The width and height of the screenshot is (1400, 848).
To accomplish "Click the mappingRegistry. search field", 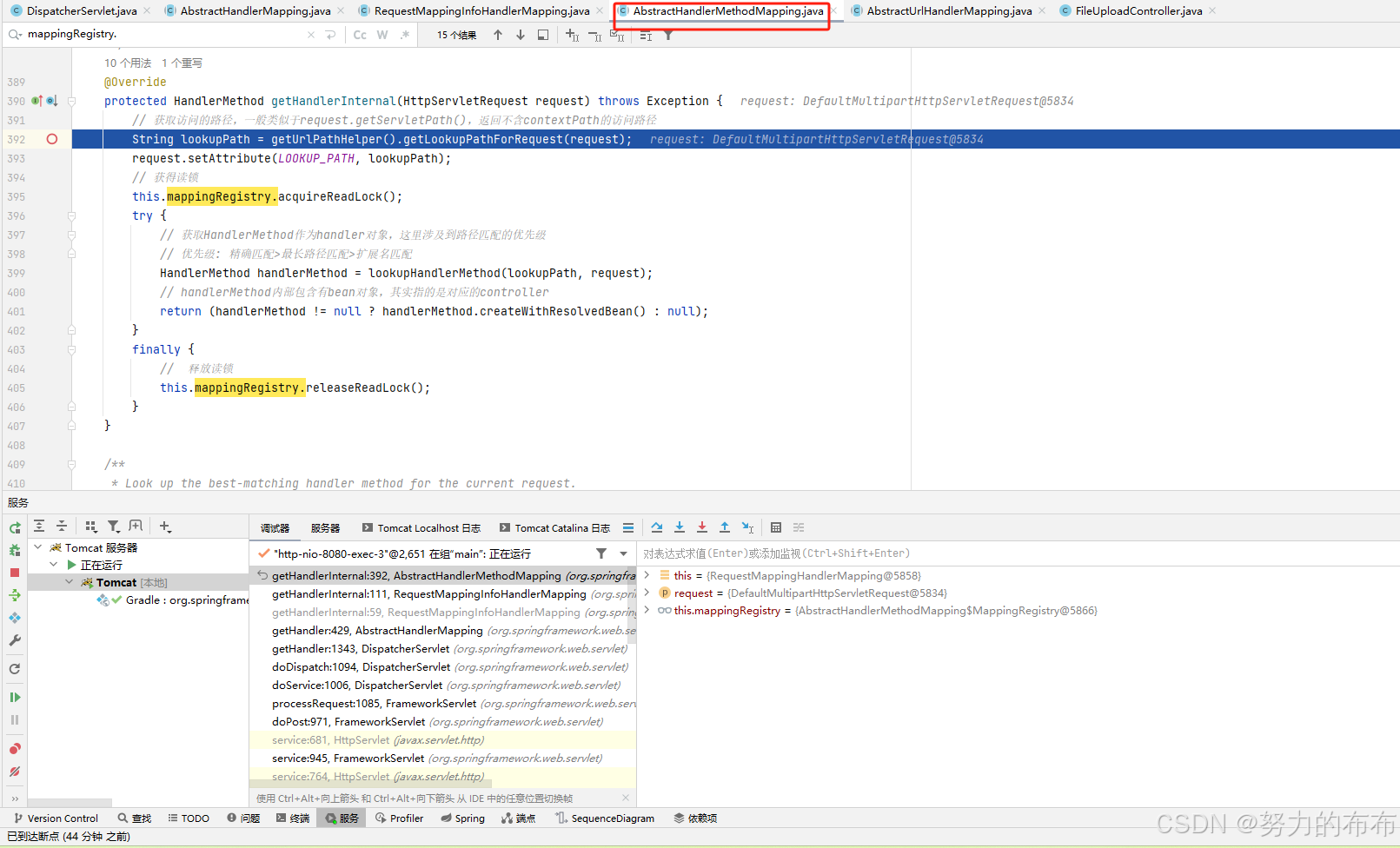I will click(x=165, y=35).
